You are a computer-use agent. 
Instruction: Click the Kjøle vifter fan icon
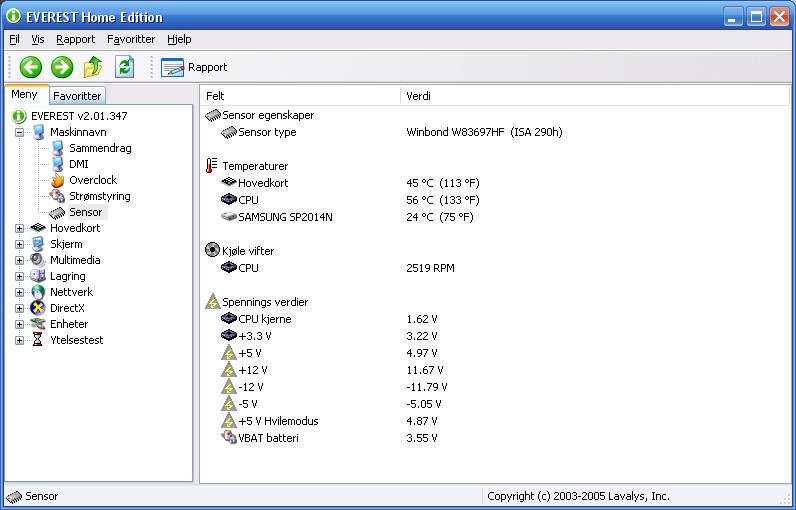pos(212,250)
